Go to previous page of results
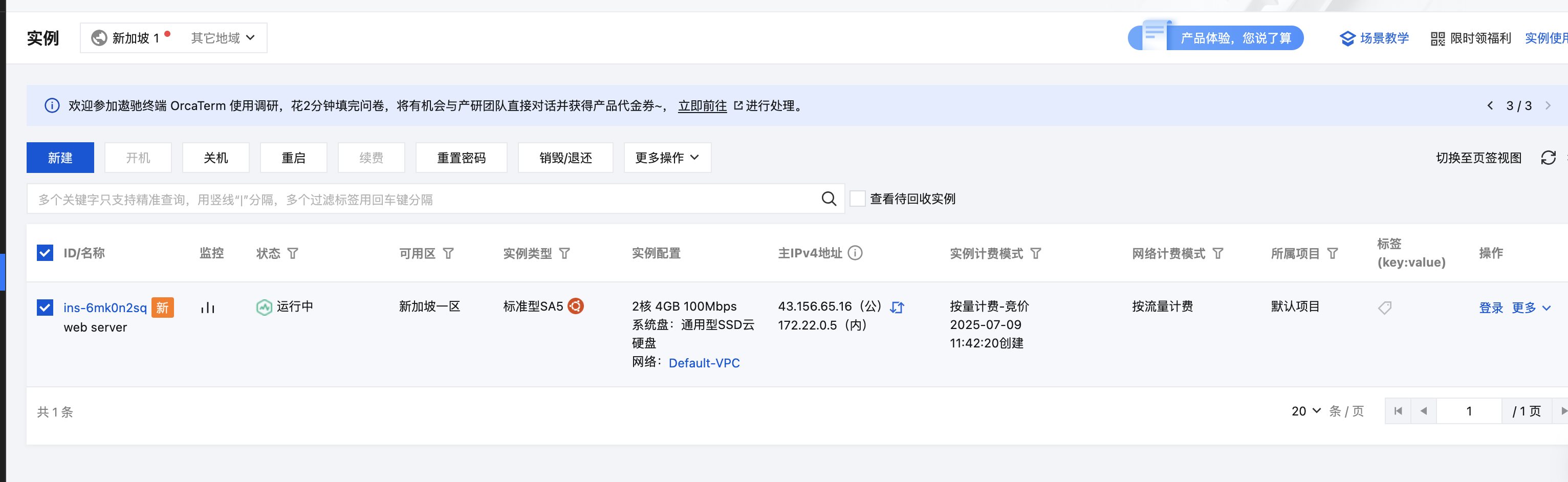Image resolution: width=1568 pixels, height=482 pixels. point(1424,411)
